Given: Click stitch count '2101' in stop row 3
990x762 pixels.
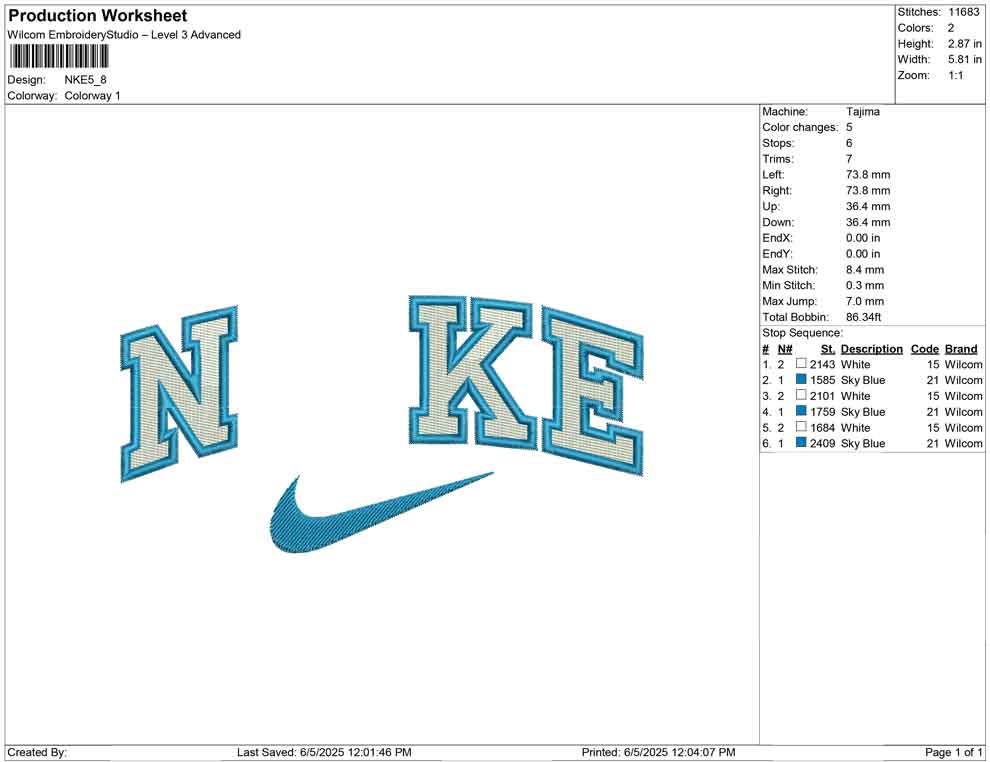Looking at the screenshot, I should pos(822,396).
